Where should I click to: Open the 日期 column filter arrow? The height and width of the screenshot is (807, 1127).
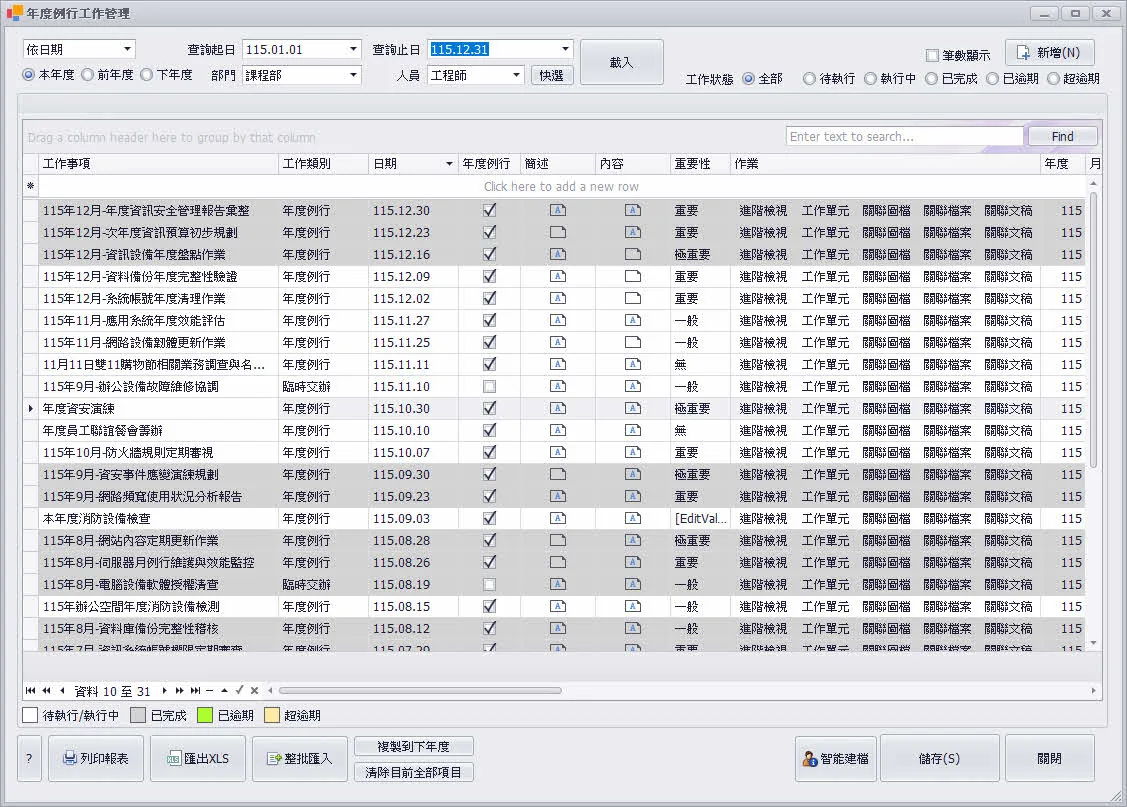click(x=449, y=164)
